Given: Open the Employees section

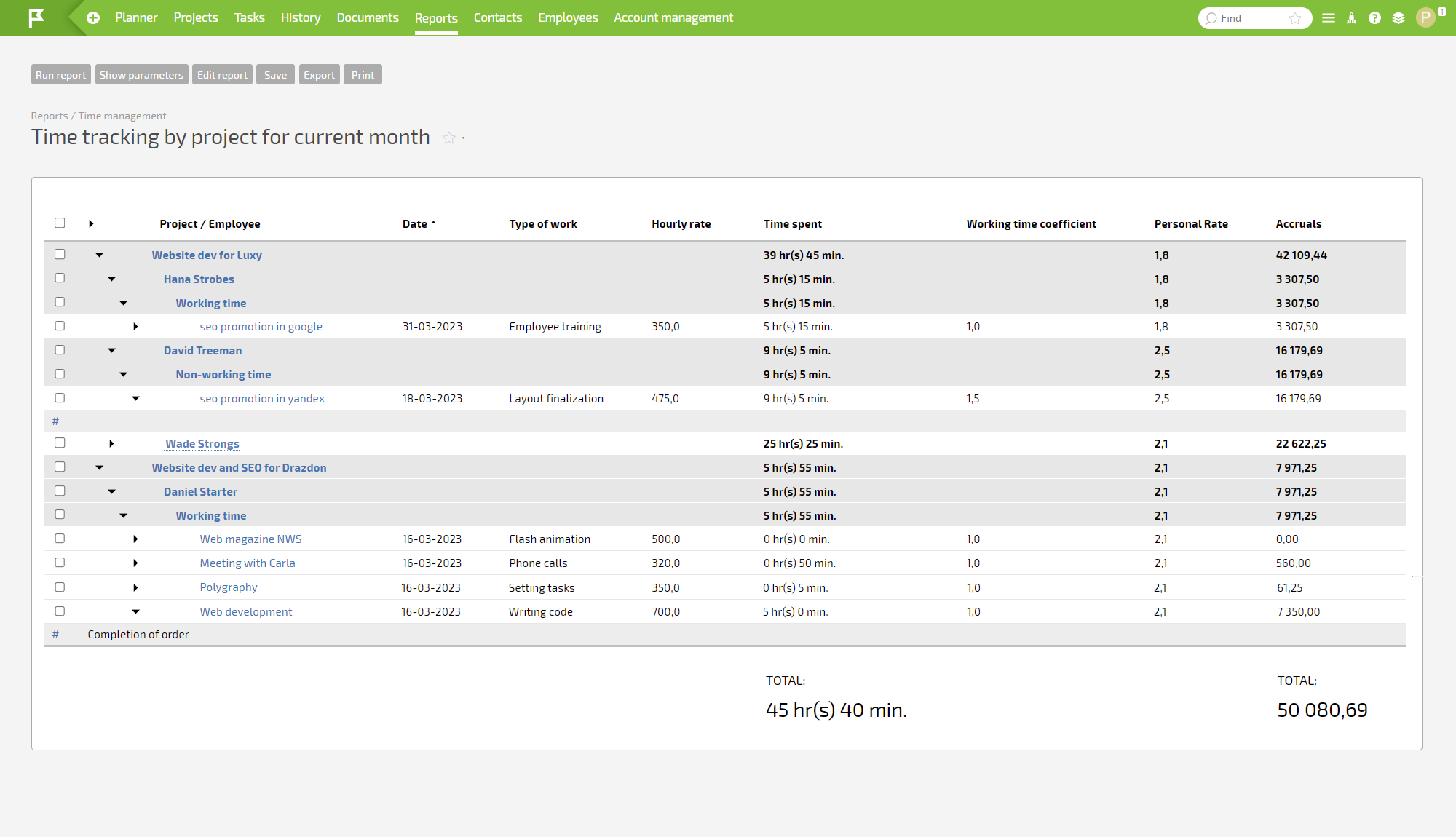Looking at the screenshot, I should coord(568,17).
